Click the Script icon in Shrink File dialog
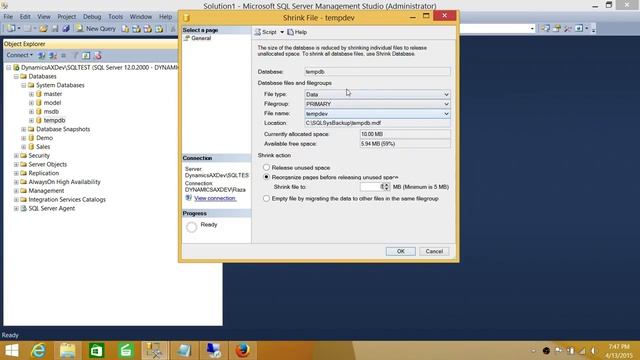The width and height of the screenshot is (640, 360). pos(258,32)
